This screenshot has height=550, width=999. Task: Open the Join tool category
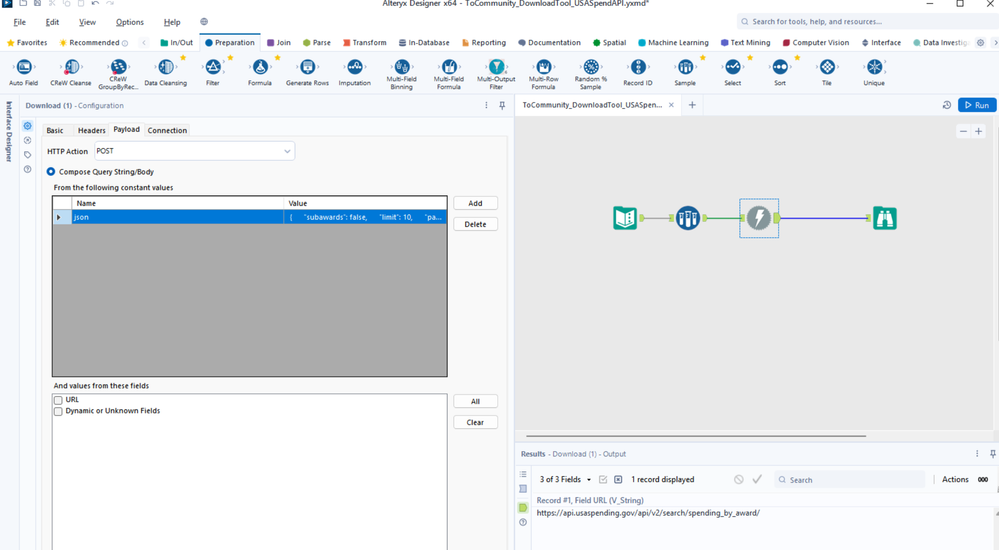279,43
